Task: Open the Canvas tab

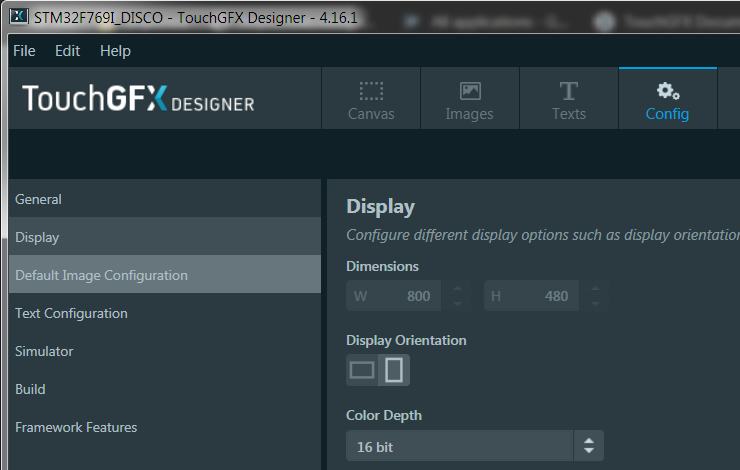Action: tap(371, 98)
